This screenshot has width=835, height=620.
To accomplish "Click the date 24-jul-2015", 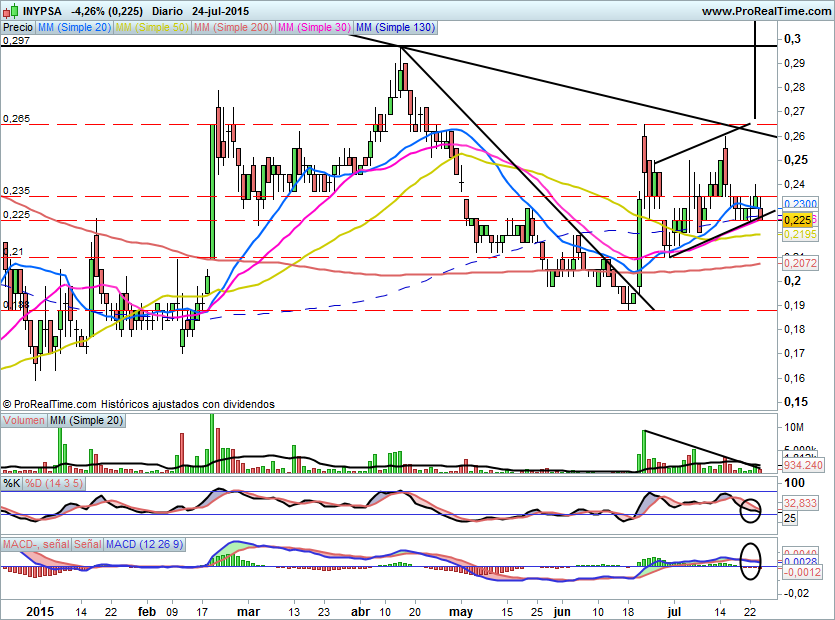I will coord(220,11).
